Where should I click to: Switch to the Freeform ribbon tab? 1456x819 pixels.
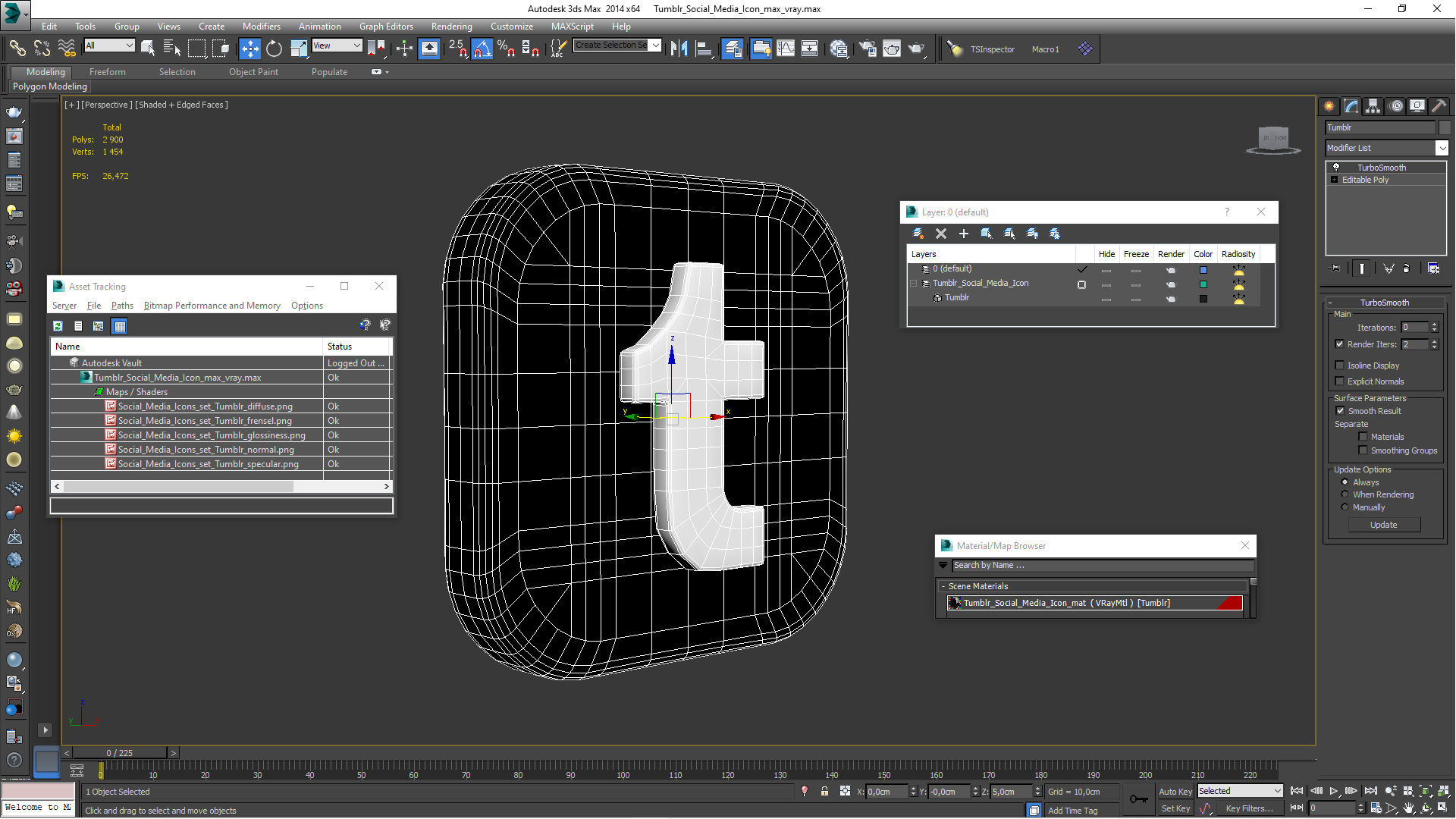point(108,72)
